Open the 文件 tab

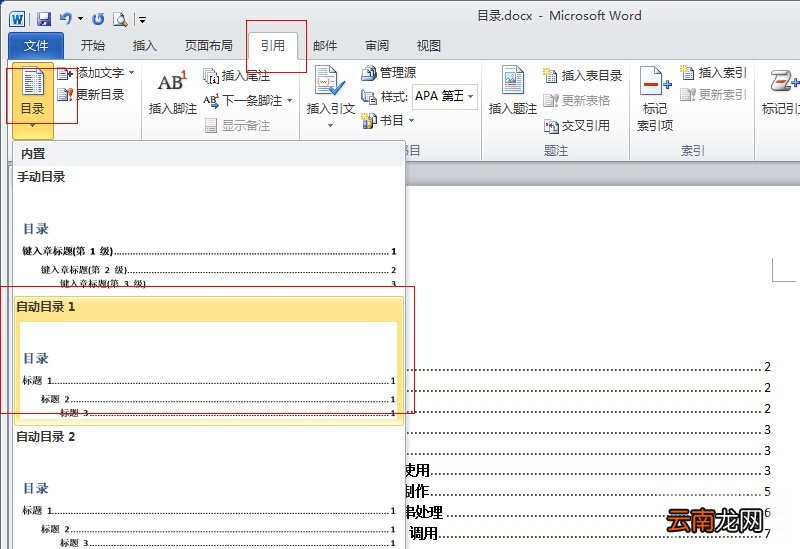(x=36, y=46)
